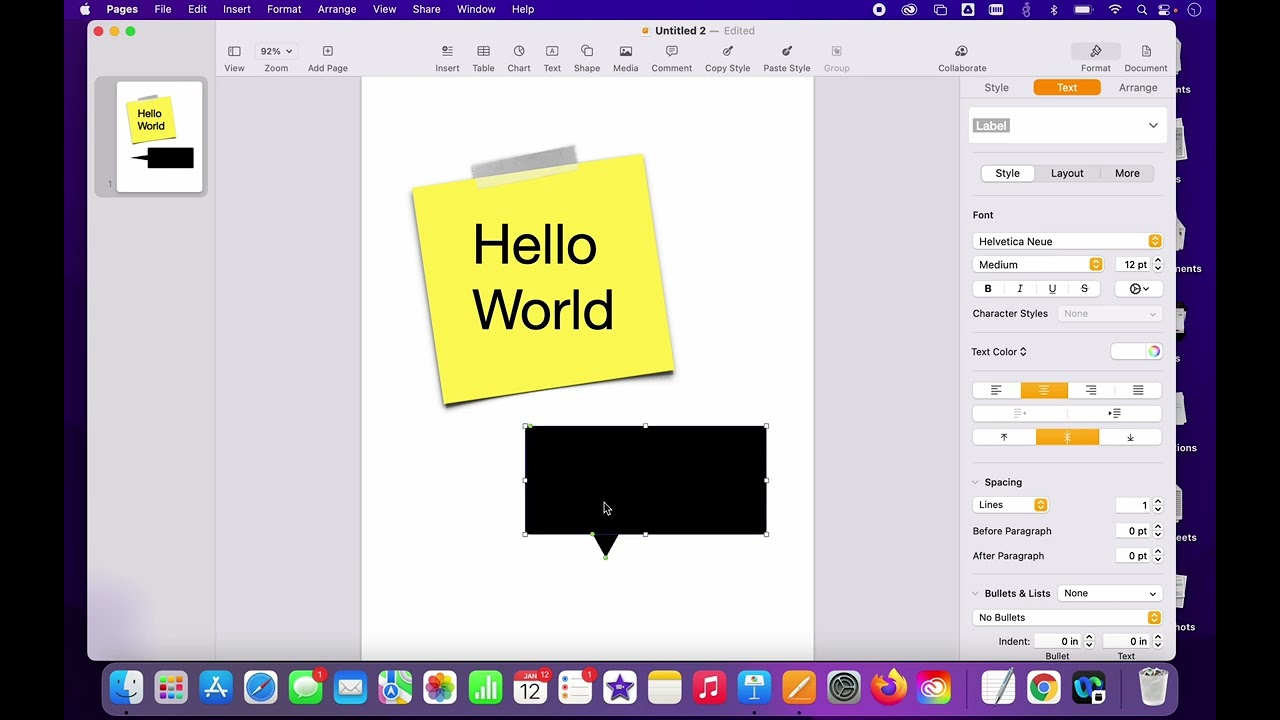This screenshot has height=720, width=1280.
Task: Open the Zoom 92% dropdown
Action: 276,51
